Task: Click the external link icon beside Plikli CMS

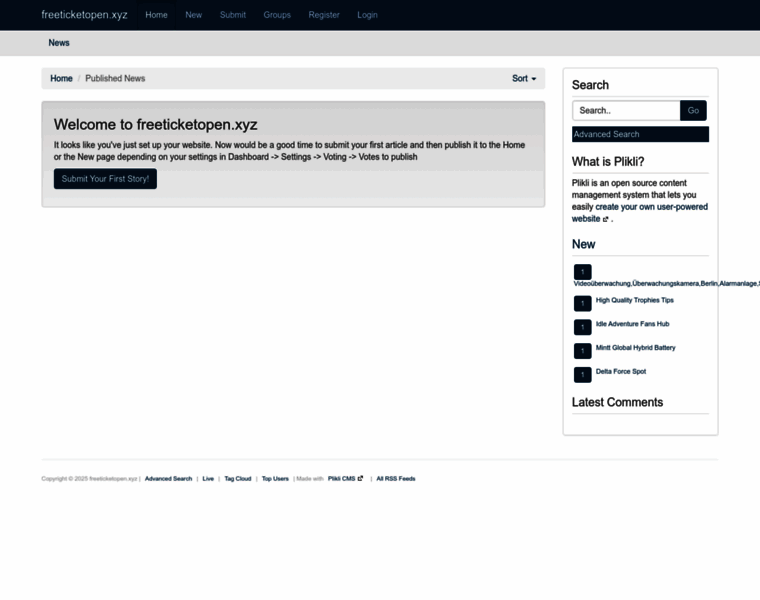Action: point(360,478)
